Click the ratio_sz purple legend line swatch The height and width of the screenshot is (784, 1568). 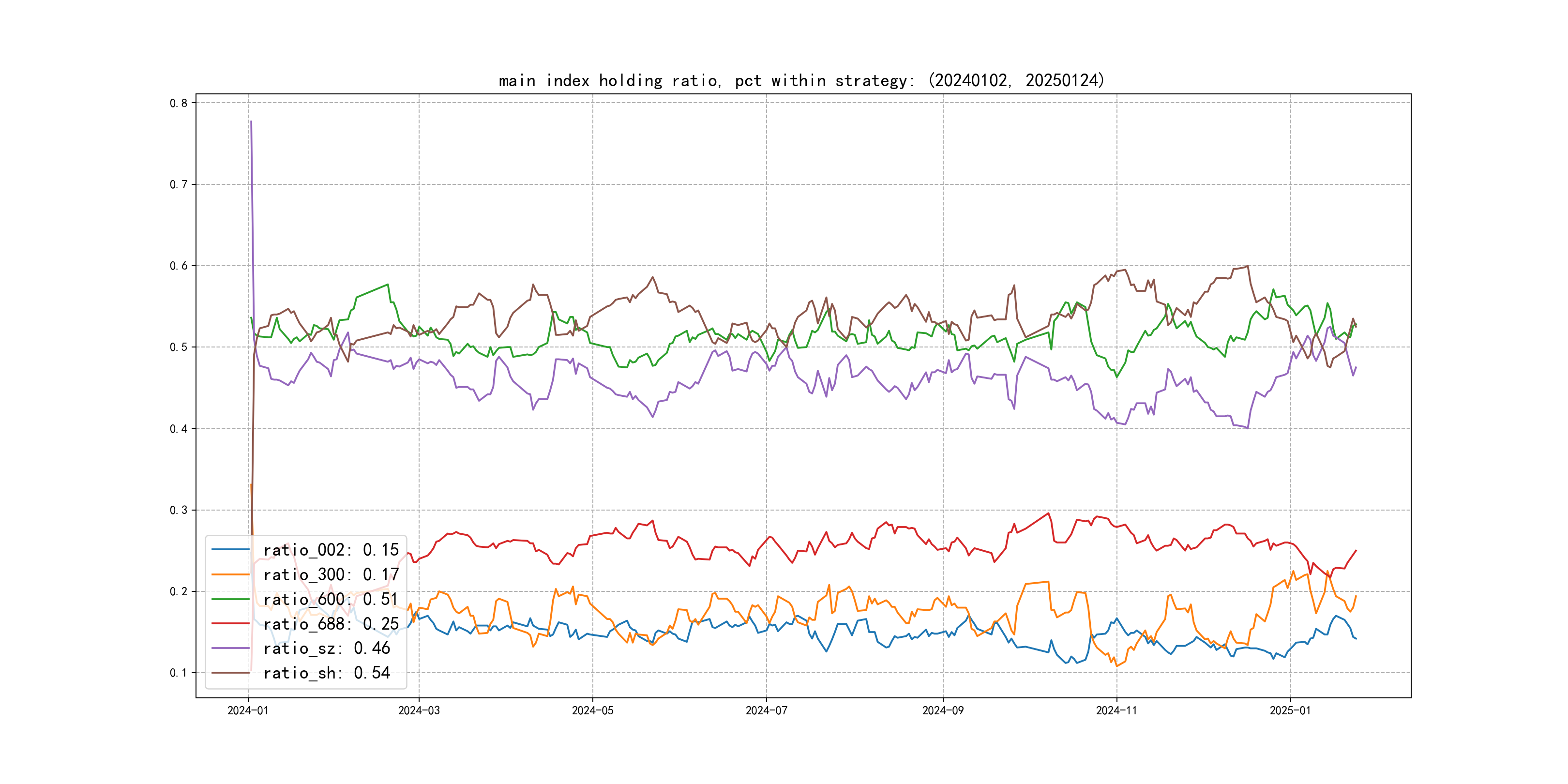[x=231, y=648]
